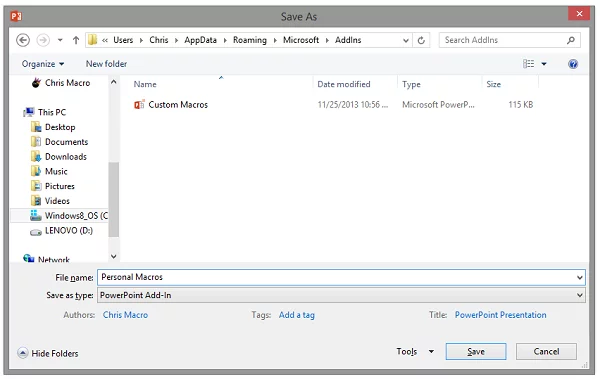Expand the Save as type dropdown

click(579, 295)
